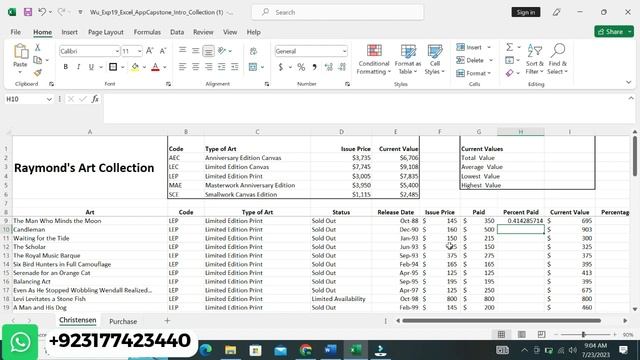Open Format as Table dropdown

pos(408,60)
